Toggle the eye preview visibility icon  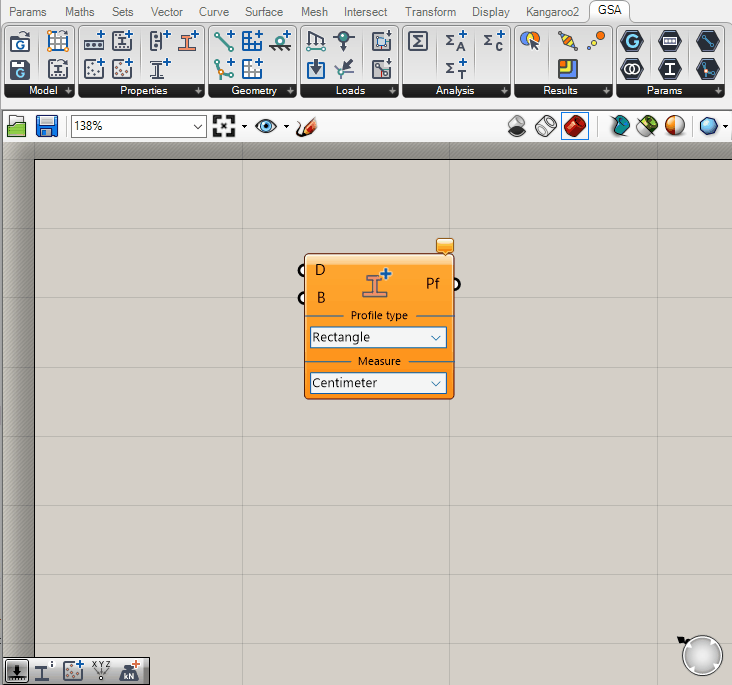[266, 127]
